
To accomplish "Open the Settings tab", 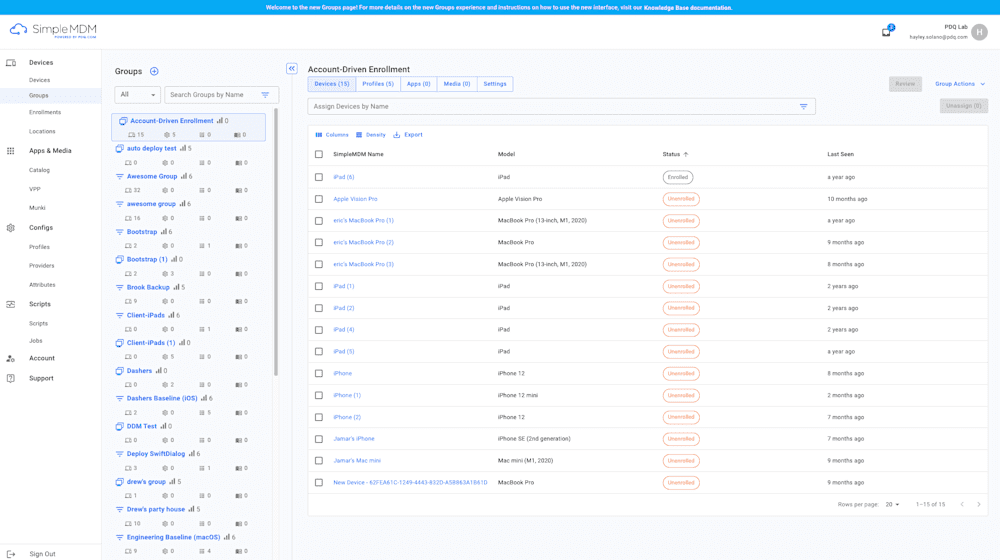I will 495,84.
